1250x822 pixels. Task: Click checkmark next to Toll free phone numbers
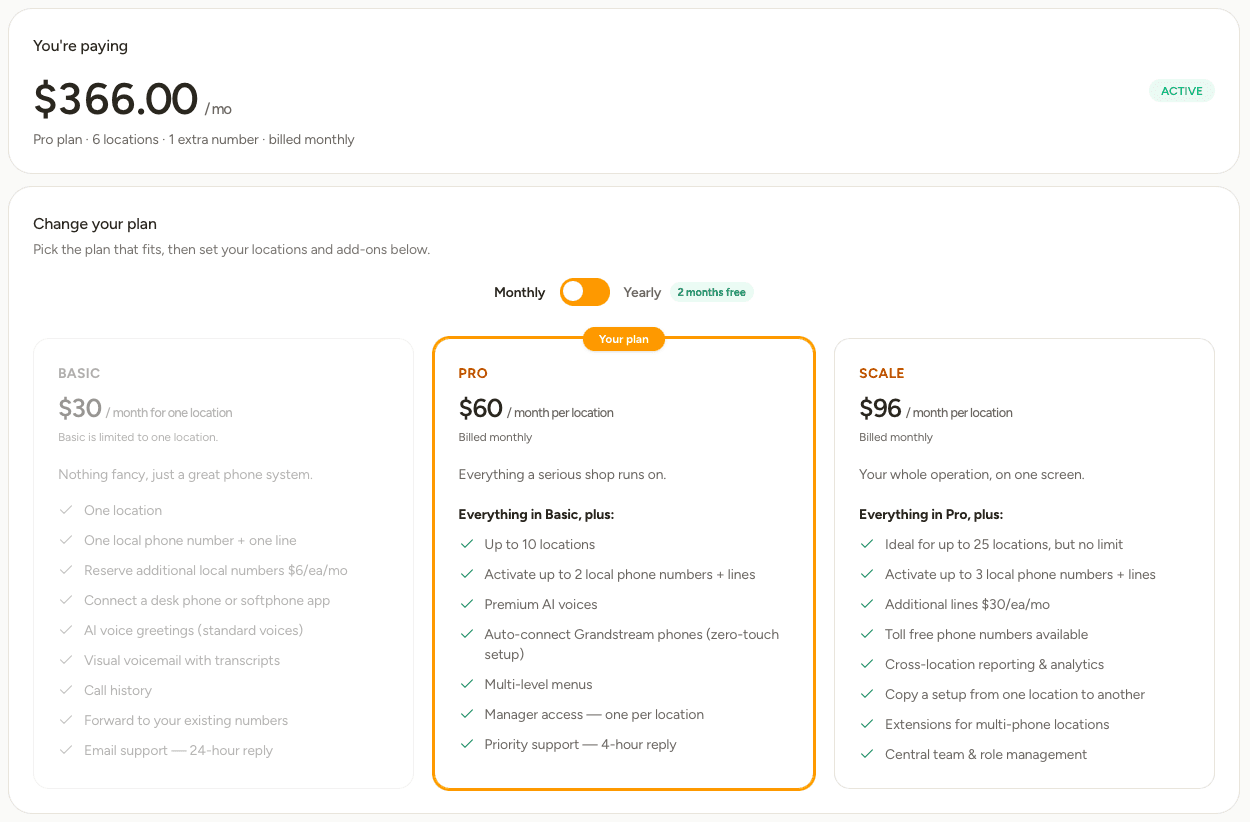(x=867, y=634)
